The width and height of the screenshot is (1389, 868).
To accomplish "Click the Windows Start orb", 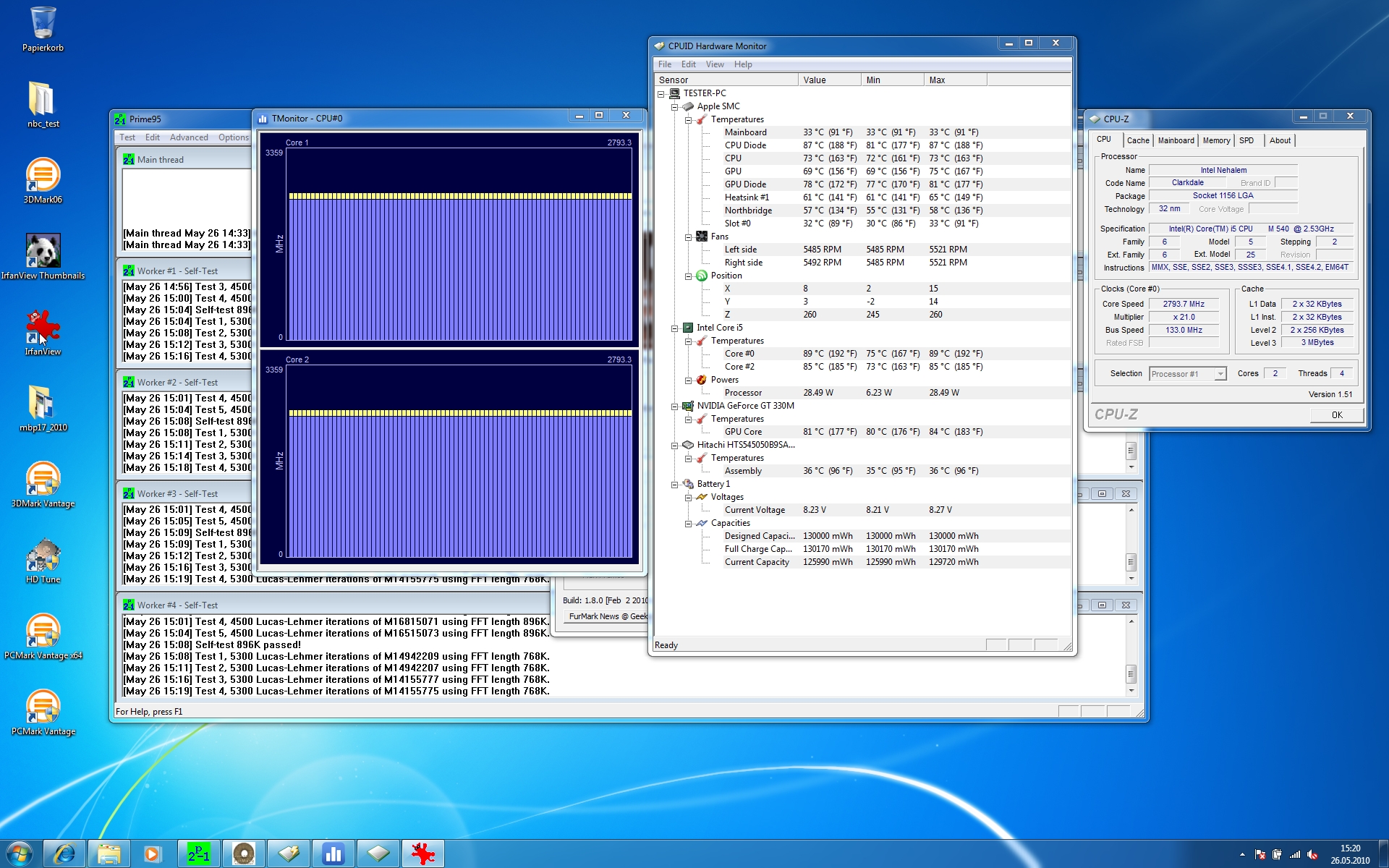I will 19,854.
